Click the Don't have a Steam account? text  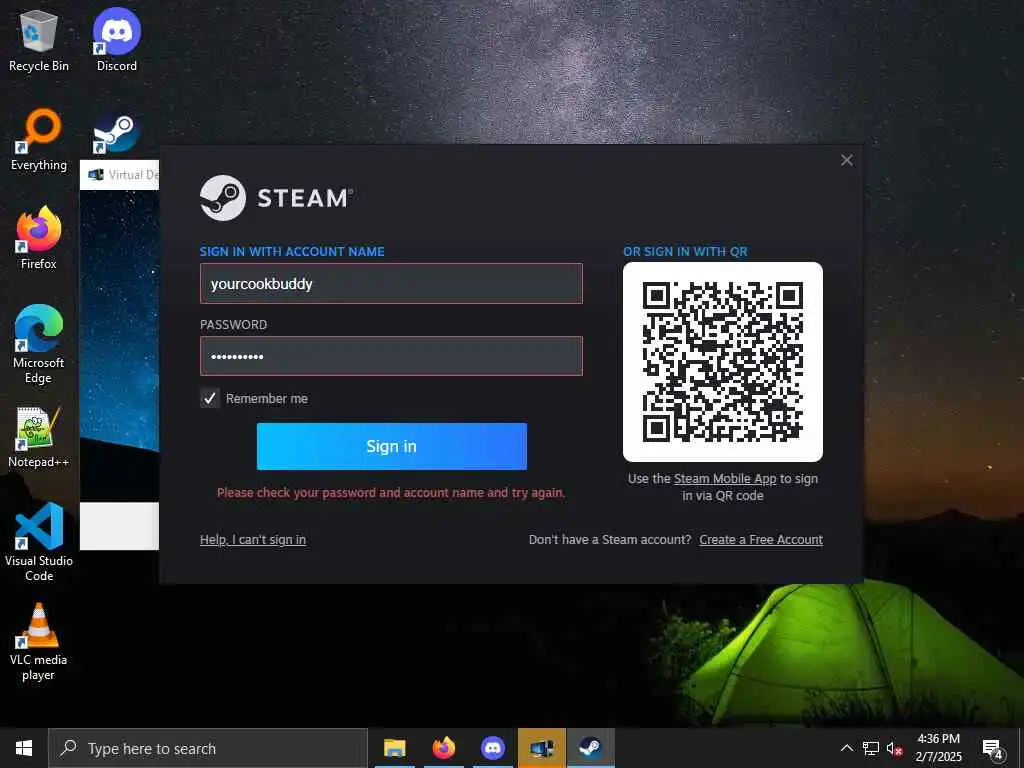[610, 539]
